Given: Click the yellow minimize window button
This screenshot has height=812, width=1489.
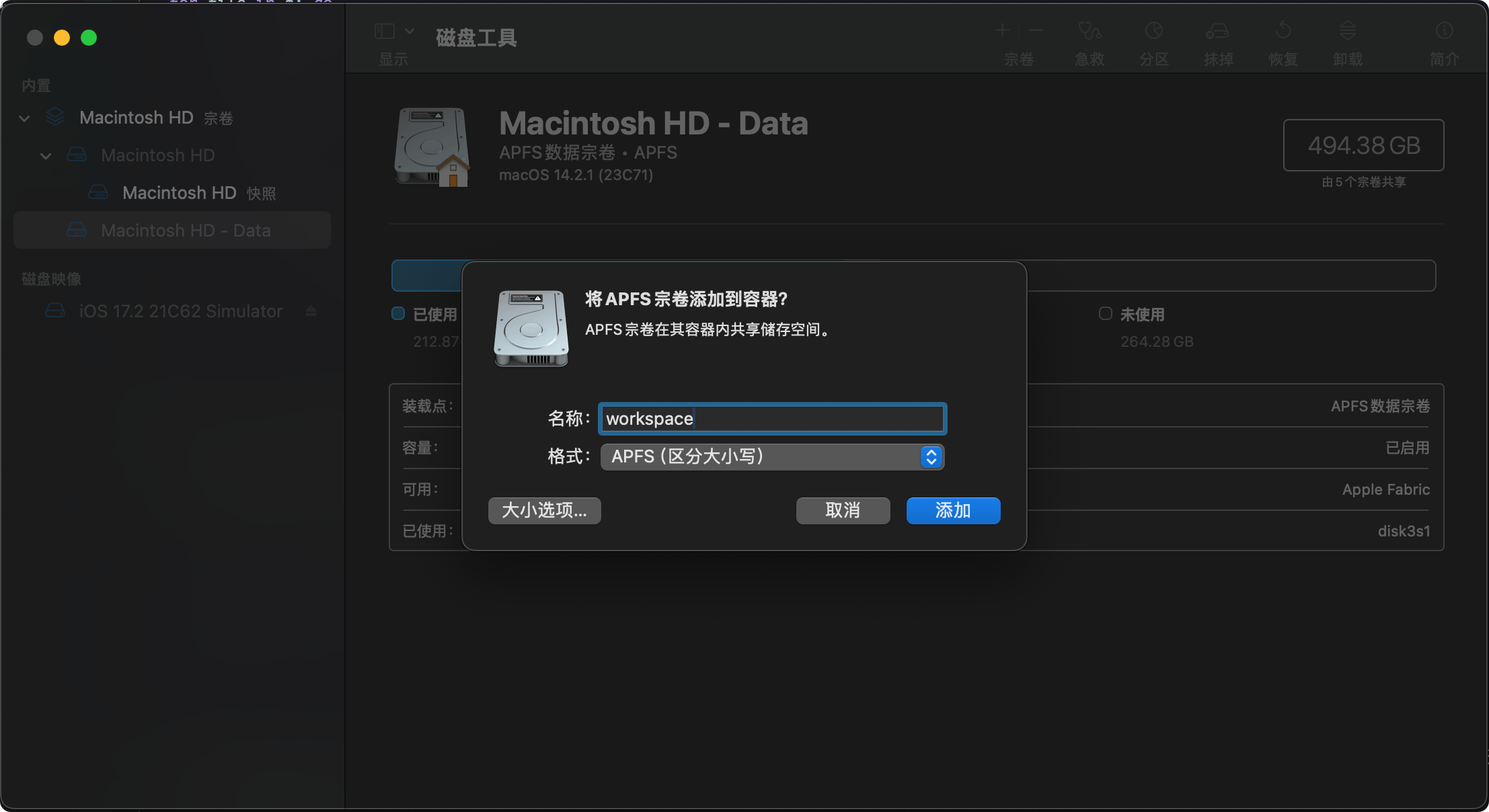Looking at the screenshot, I should 62,38.
